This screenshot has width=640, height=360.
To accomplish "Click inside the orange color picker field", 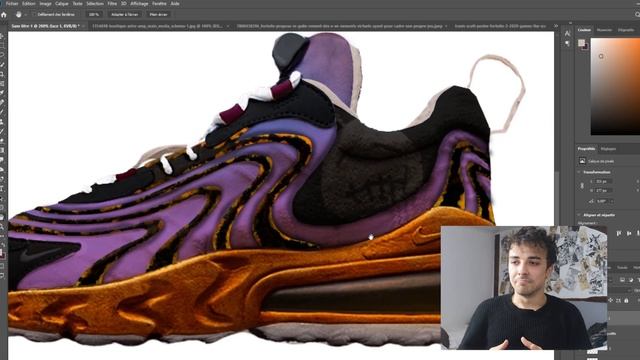I will 616,86.
